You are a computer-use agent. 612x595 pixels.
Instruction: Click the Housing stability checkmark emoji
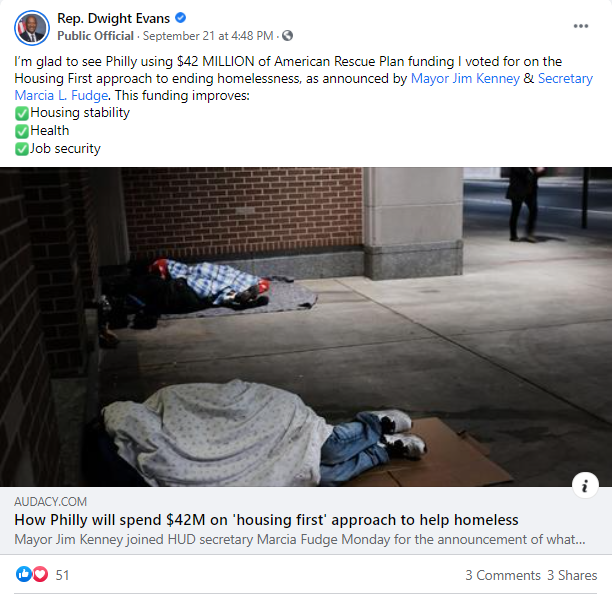[x=22, y=114]
